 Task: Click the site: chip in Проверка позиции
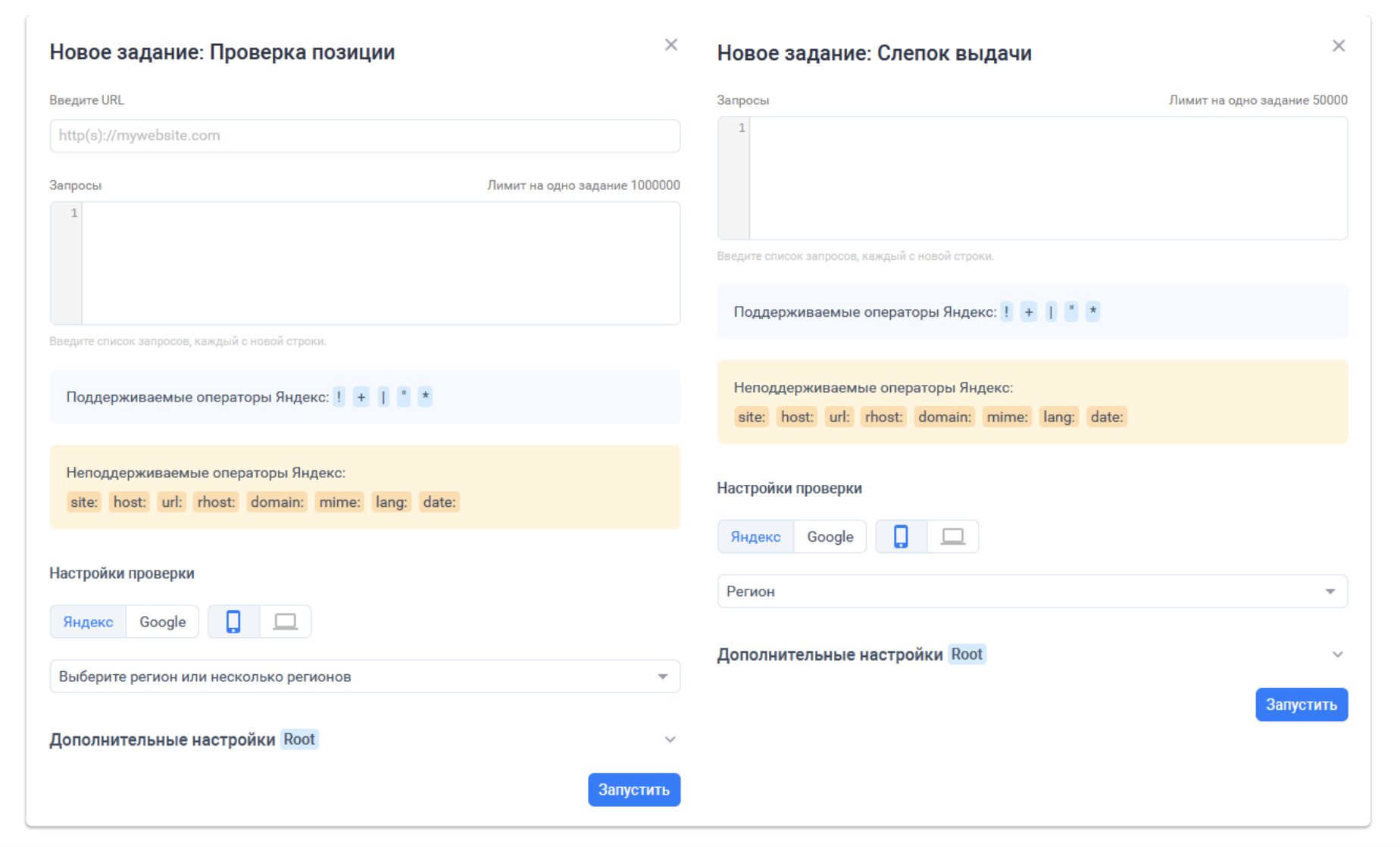pyautogui.click(x=84, y=502)
